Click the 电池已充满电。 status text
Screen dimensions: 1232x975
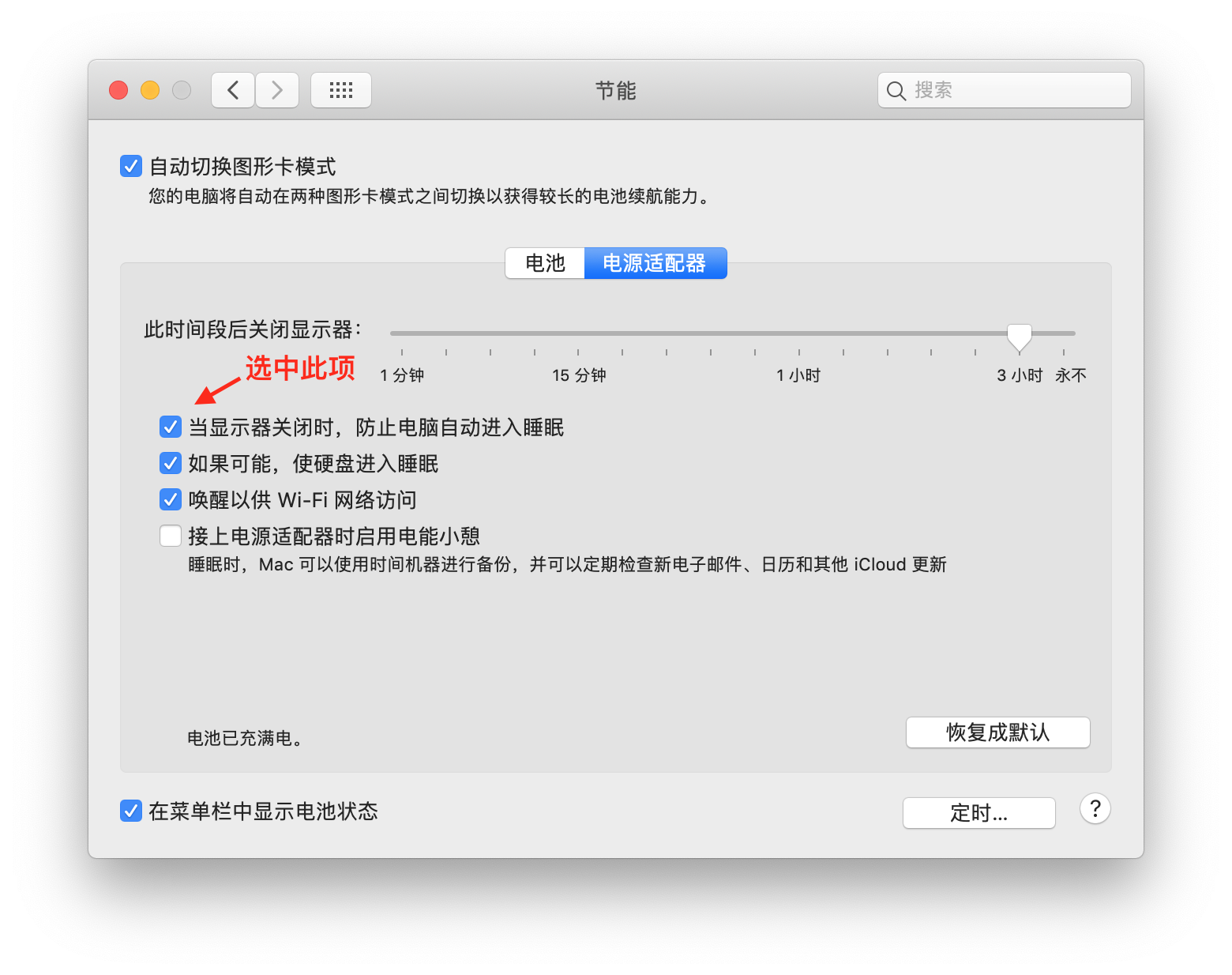(246, 738)
